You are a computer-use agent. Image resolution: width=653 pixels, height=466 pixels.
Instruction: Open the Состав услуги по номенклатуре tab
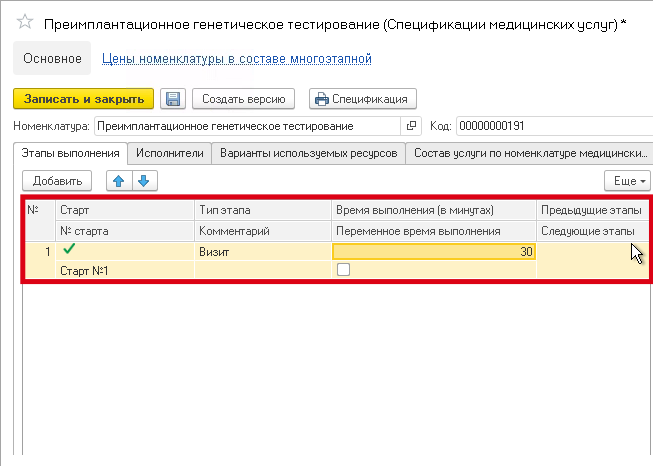(x=527, y=153)
